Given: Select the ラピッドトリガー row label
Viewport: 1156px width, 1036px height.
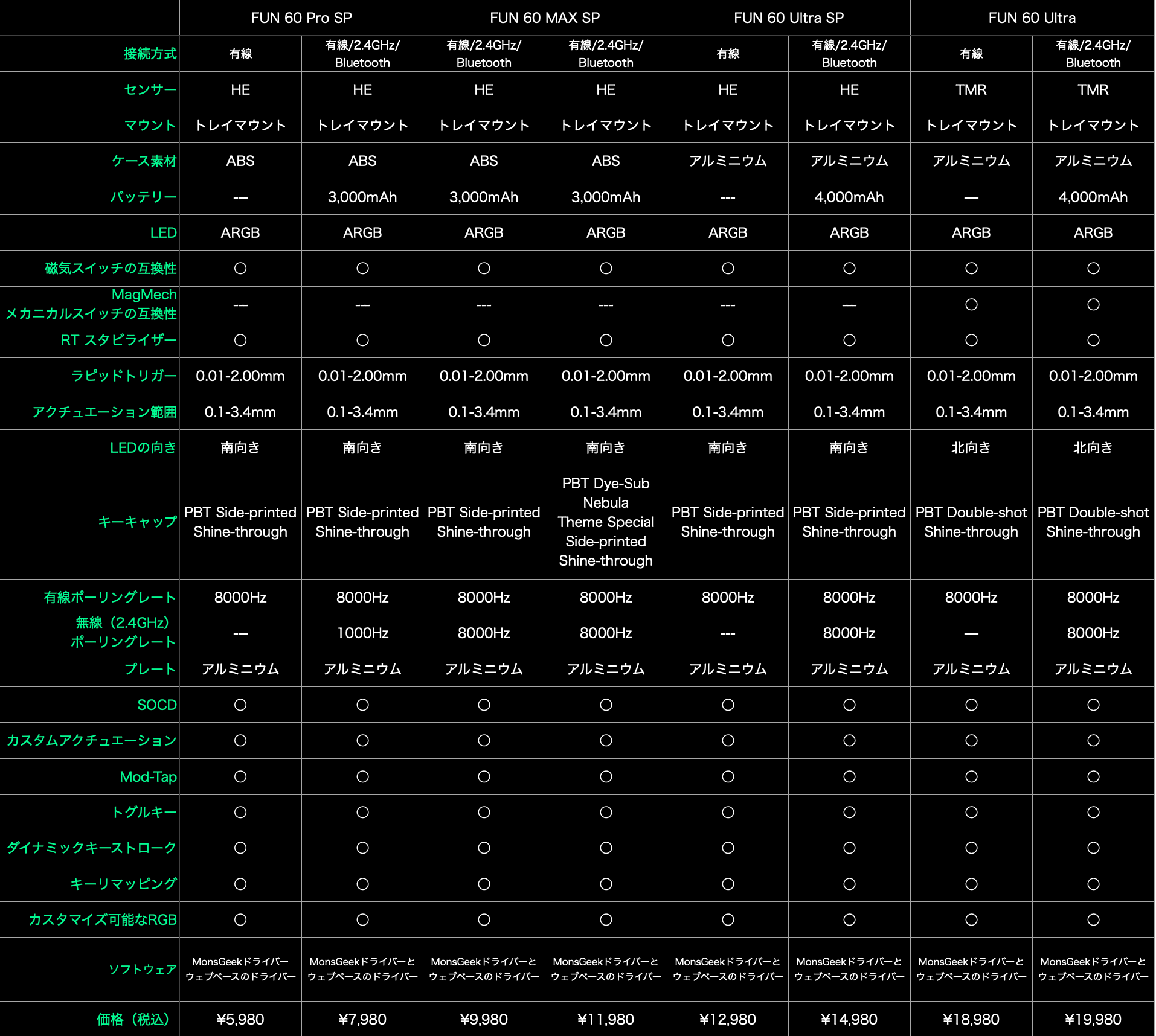Looking at the screenshot, I should 124,376.
